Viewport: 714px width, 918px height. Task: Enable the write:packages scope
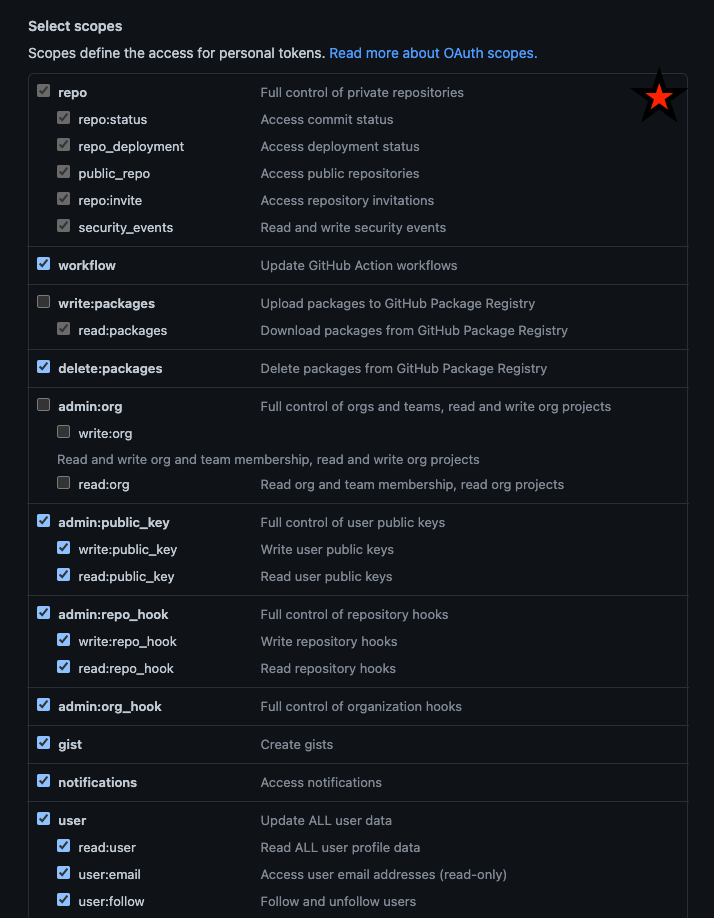[43, 301]
